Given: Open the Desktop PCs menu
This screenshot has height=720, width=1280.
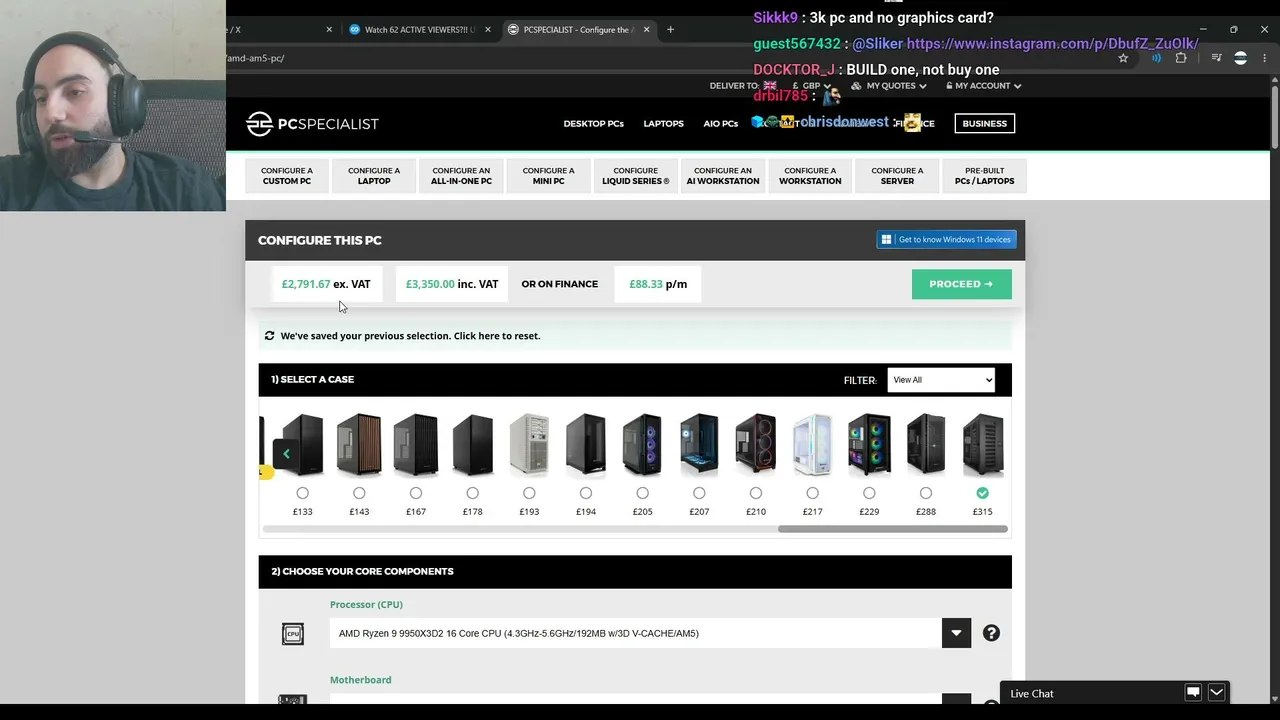Looking at the screenshot, I should click(x=593, y=124).
